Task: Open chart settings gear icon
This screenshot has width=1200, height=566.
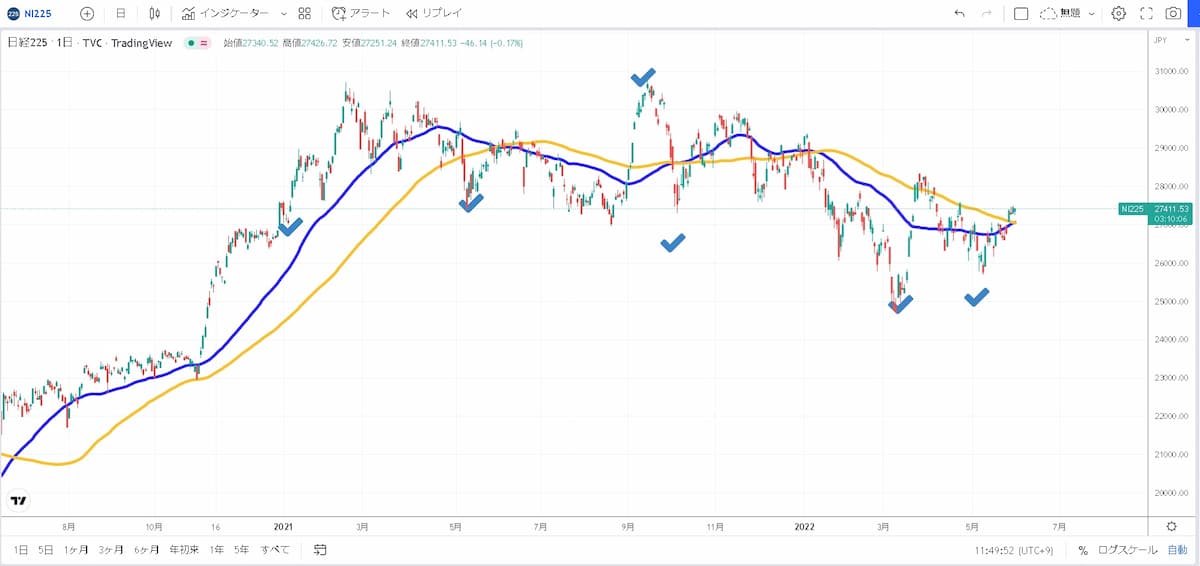Action: click(x=1118, y=14)
